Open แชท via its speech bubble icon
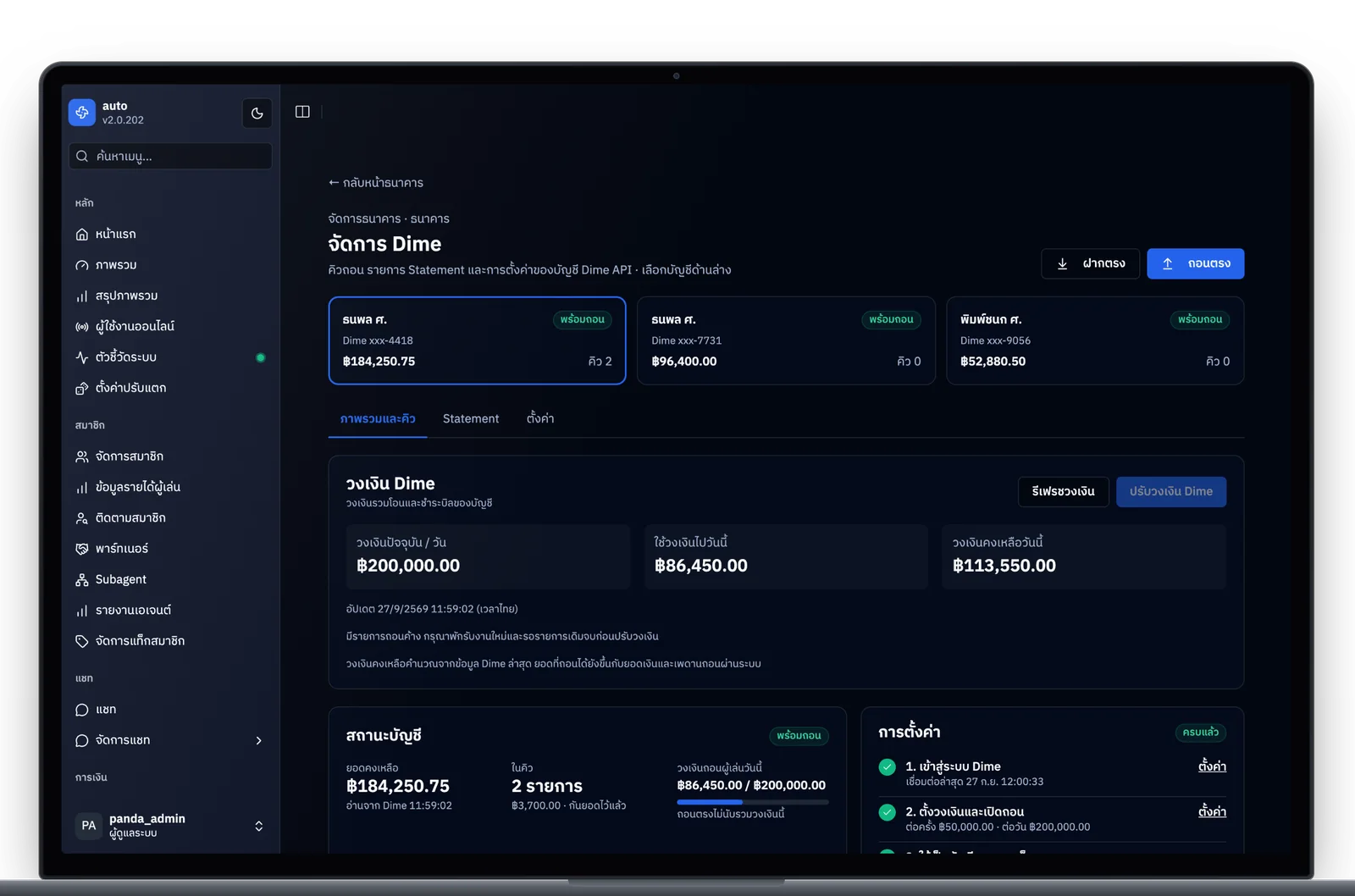The width and height of the screenshot is (1355, 896). (x=82, y=710)
